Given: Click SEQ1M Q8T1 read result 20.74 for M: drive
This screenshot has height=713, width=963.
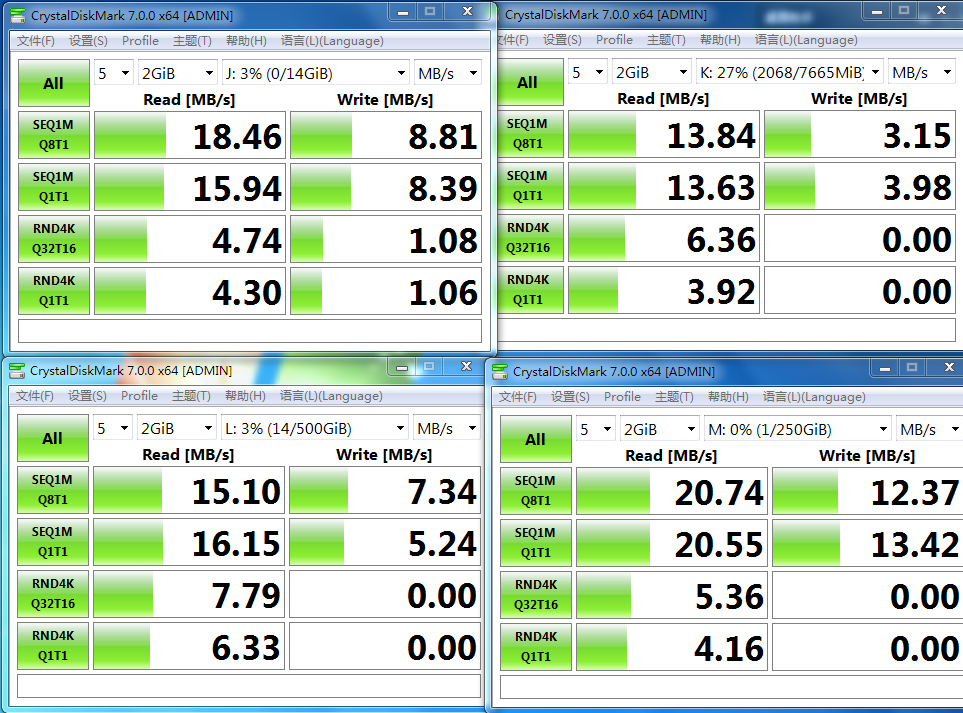Looking at the screenshot, I should click(x=671, y=492).
